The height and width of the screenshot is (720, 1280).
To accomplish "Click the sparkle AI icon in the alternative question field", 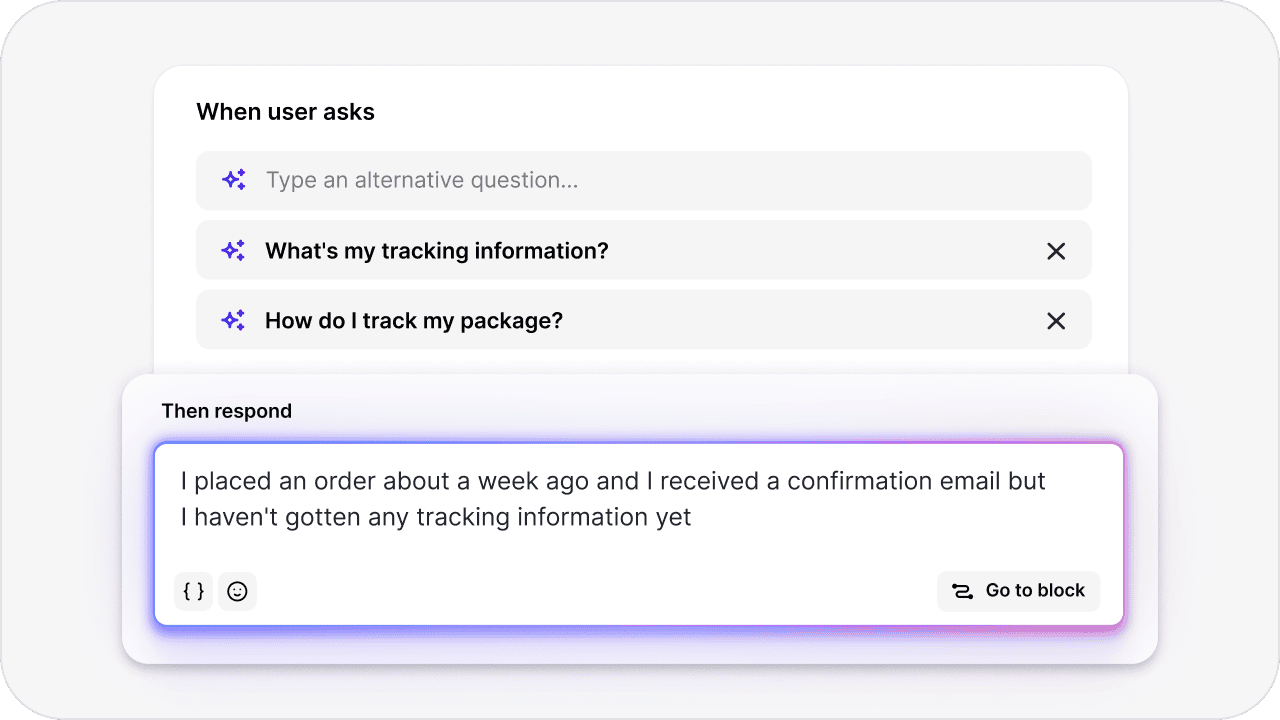I will tap(233, 180).
